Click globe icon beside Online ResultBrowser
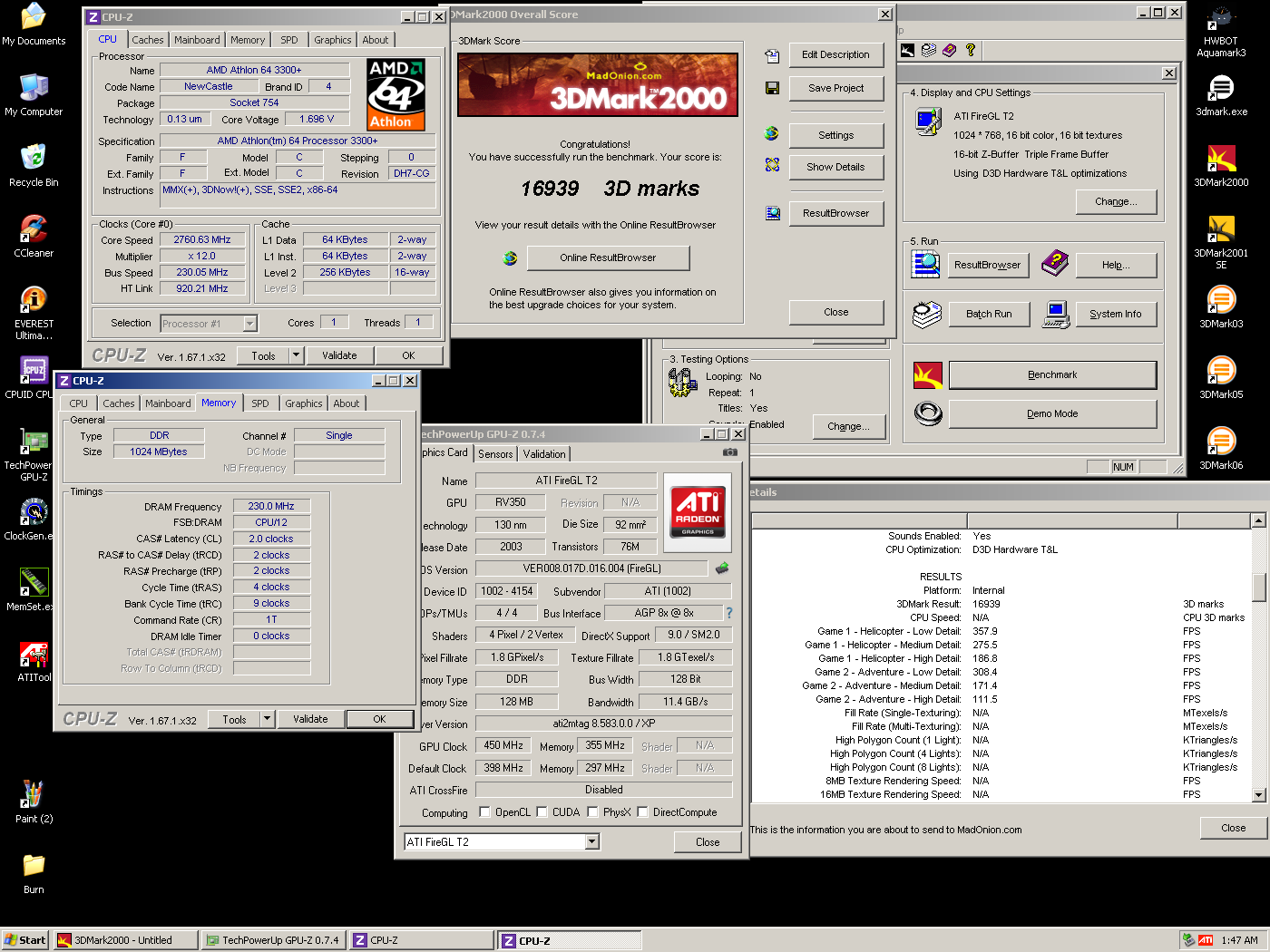This screenshot has height=952, width=1270. (510, 258)
